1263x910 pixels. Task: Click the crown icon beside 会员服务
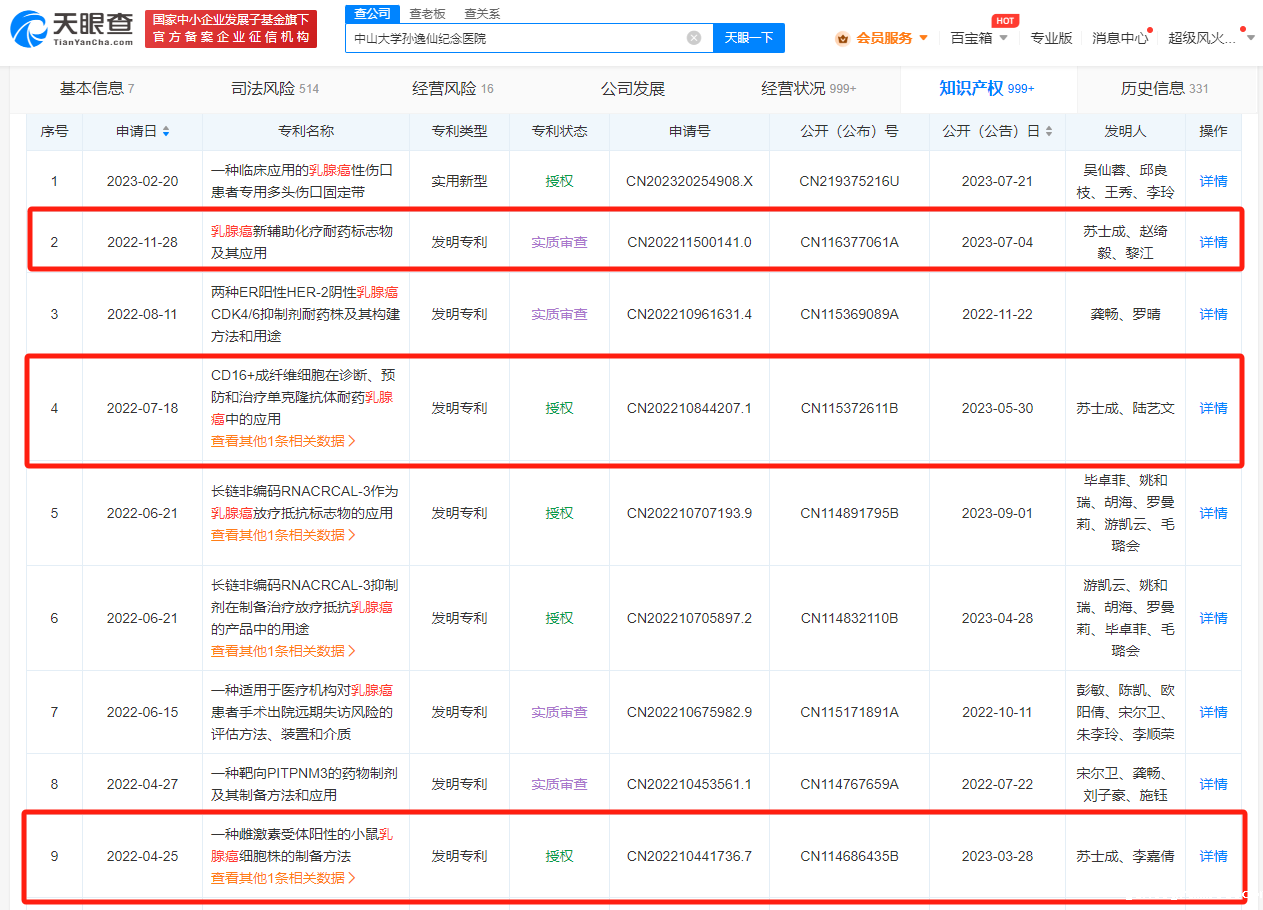click(842, 38)
